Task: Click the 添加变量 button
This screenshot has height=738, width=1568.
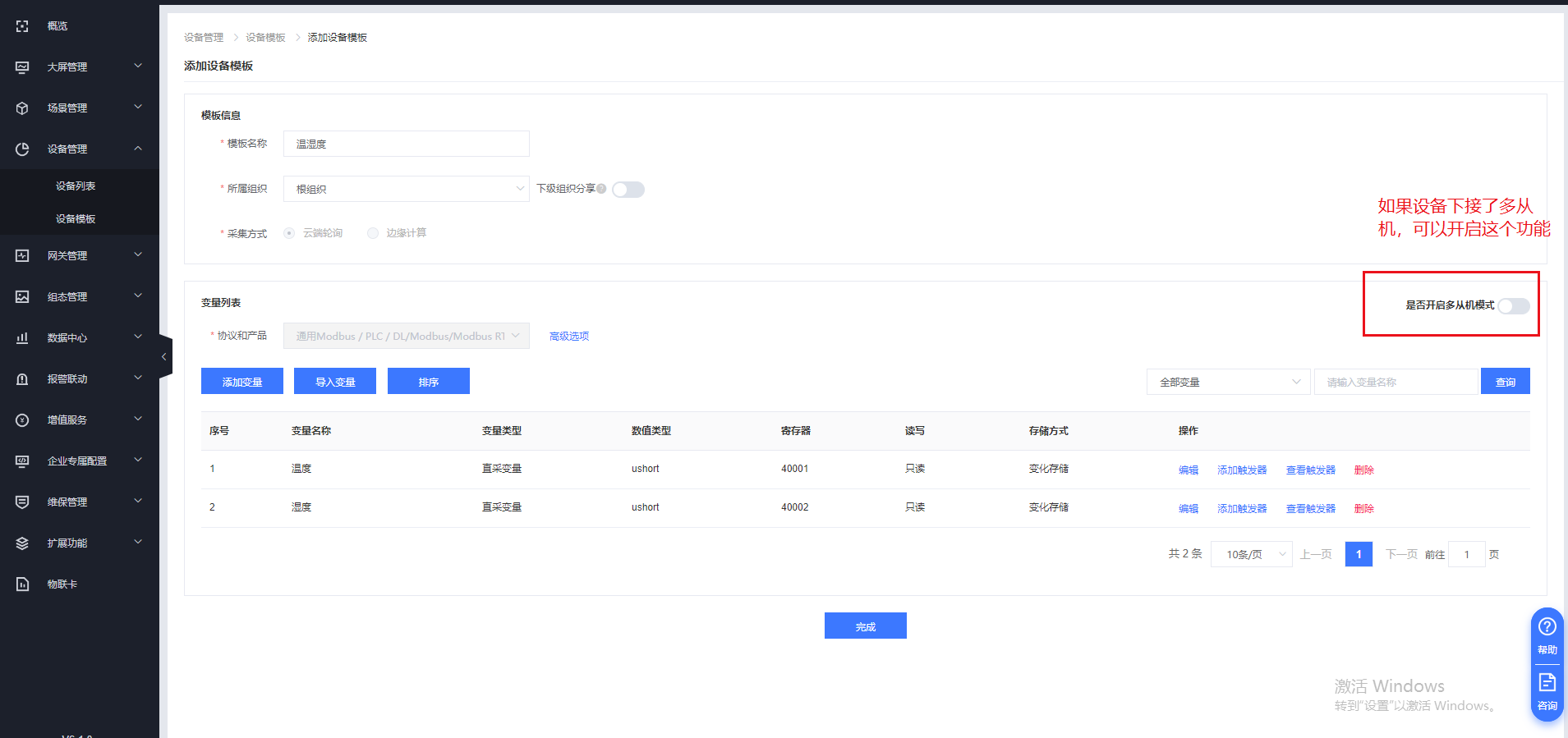Action: pos(242,382)
